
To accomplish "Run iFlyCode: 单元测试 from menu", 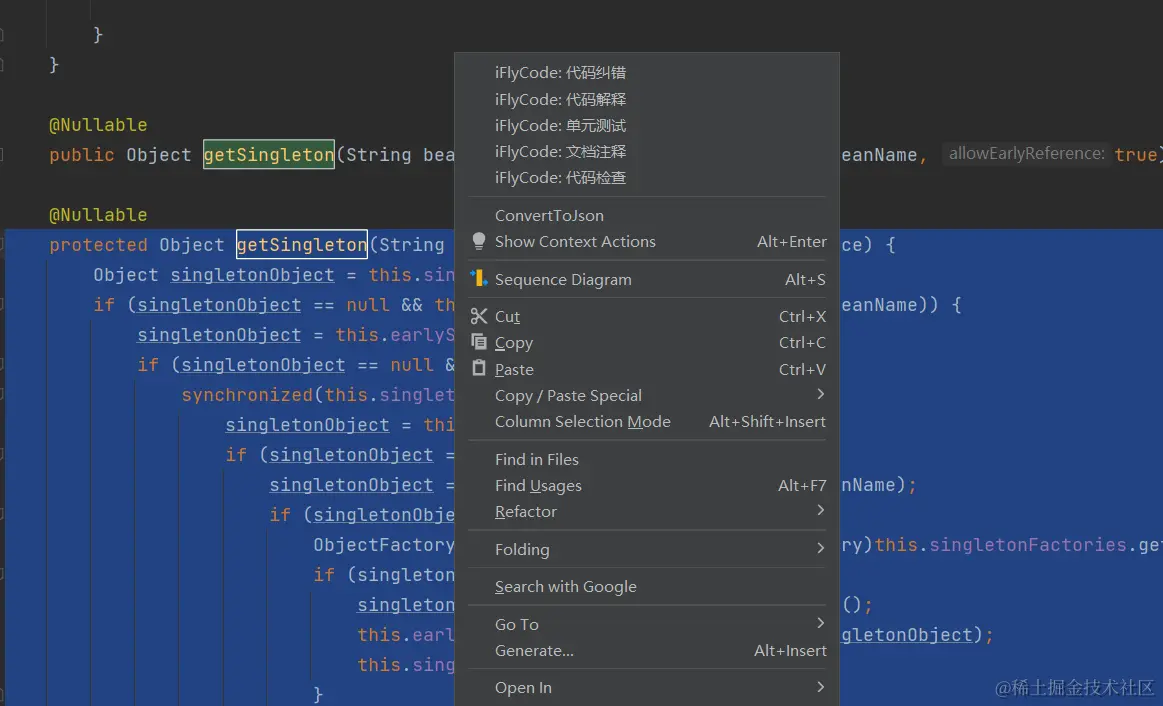I will [x=560, y=125].
